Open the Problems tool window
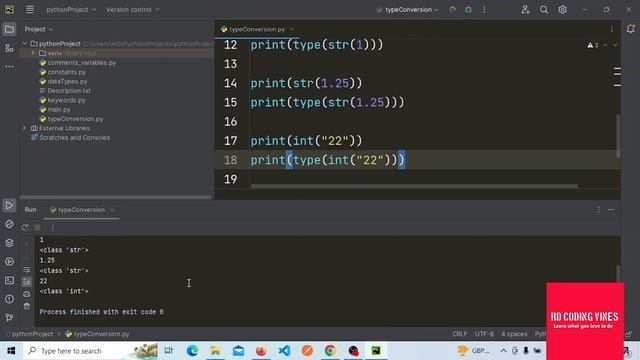 (x=9, y=299)
